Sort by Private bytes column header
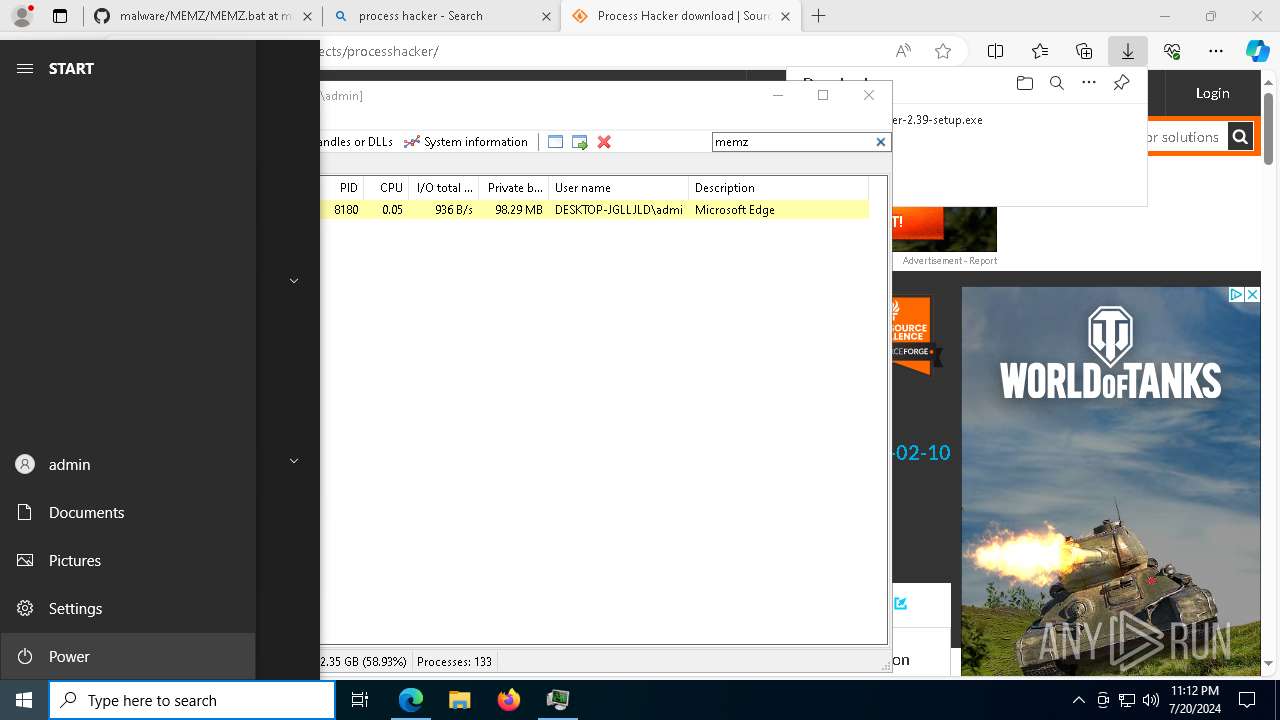 pos(514,188)
